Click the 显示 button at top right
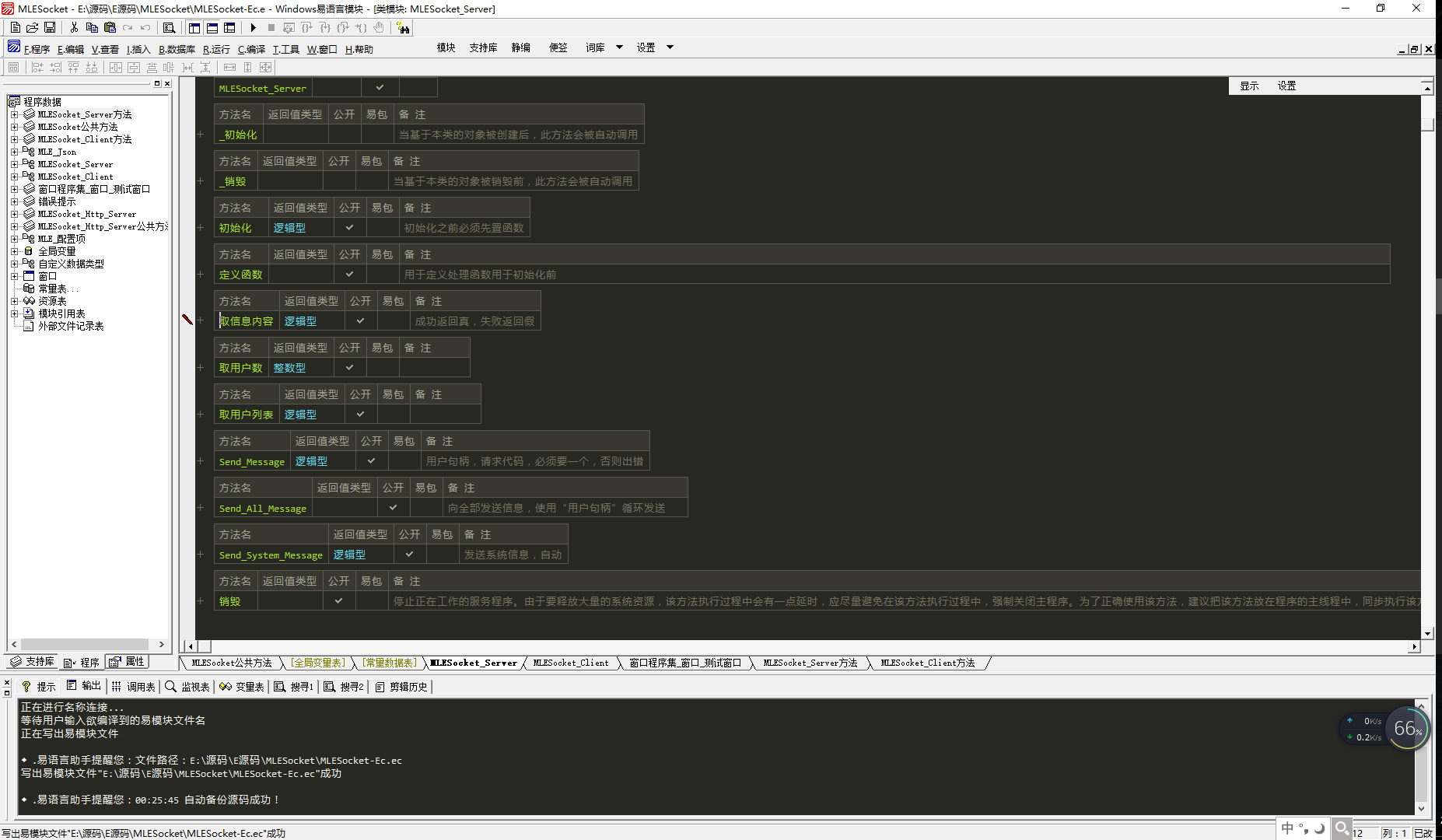Screen dimensions: 1442x840 tap(1249, 86)
